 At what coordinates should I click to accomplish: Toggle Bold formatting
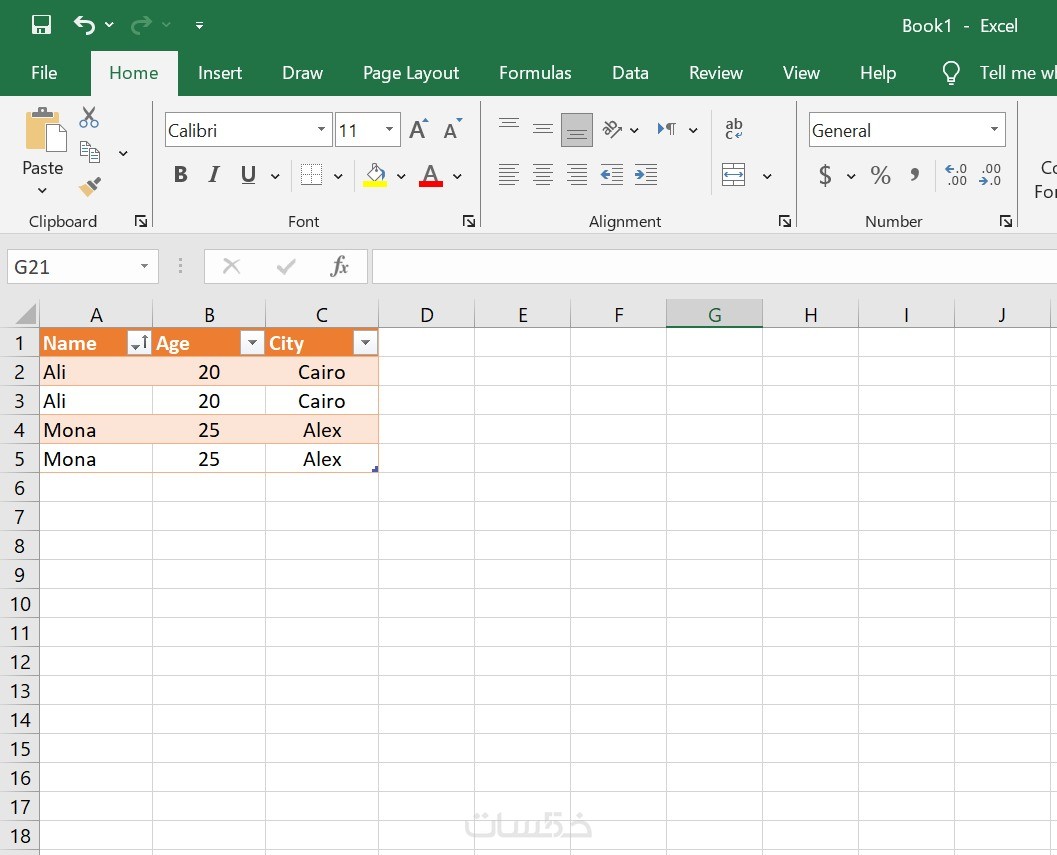tap(181, 175)
